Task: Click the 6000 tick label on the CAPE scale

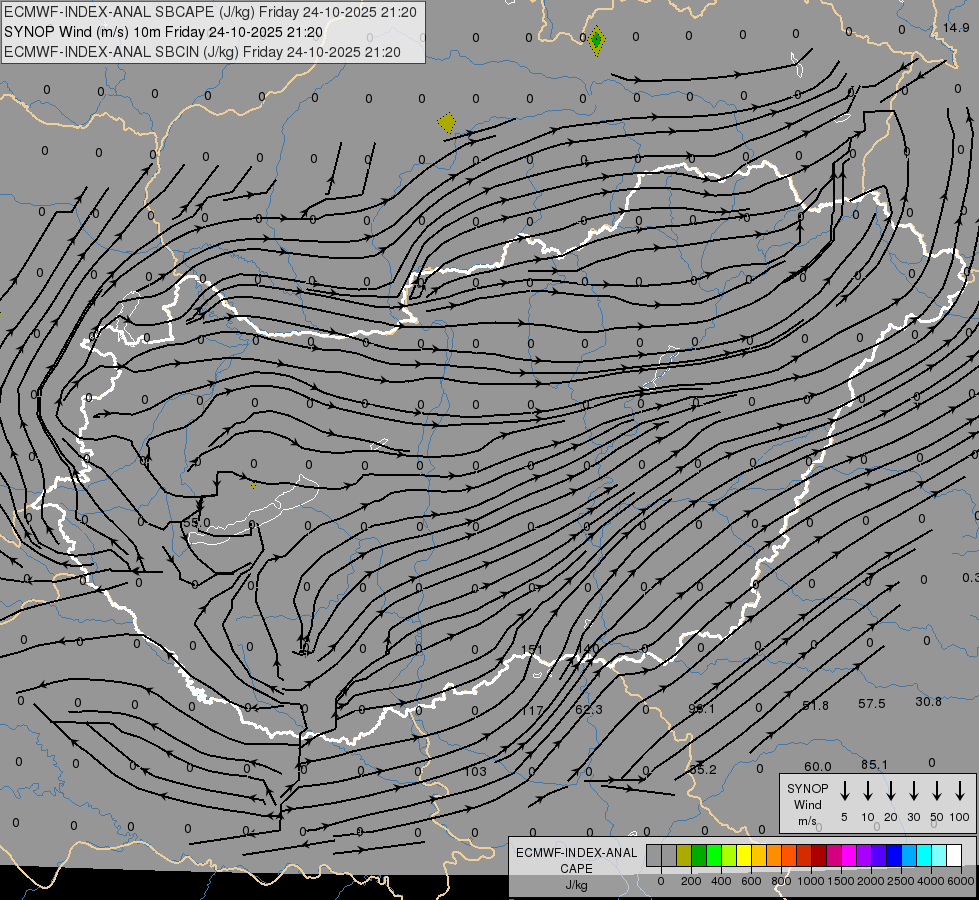Action: (961, 881)
